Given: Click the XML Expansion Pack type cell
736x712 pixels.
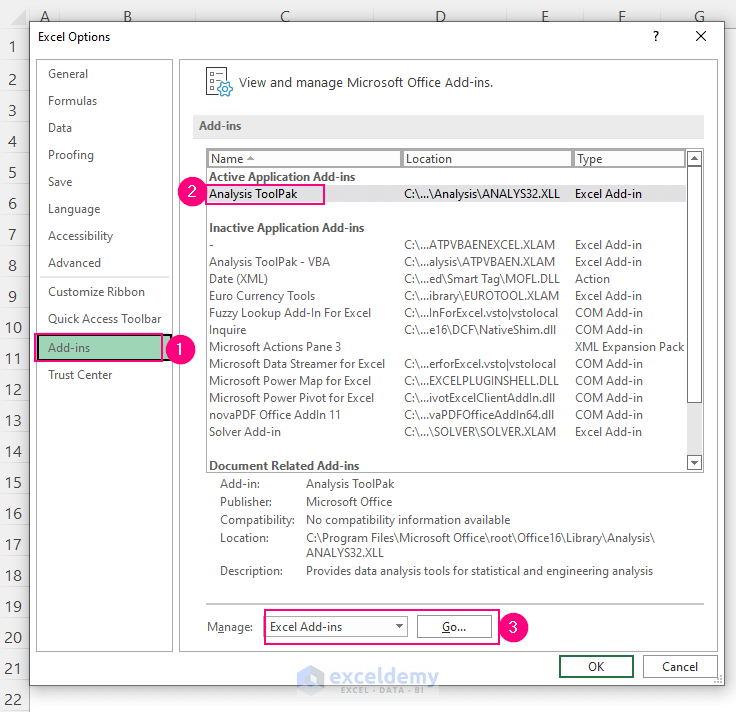Looking at the screenshot, I should tap(629, 347).
